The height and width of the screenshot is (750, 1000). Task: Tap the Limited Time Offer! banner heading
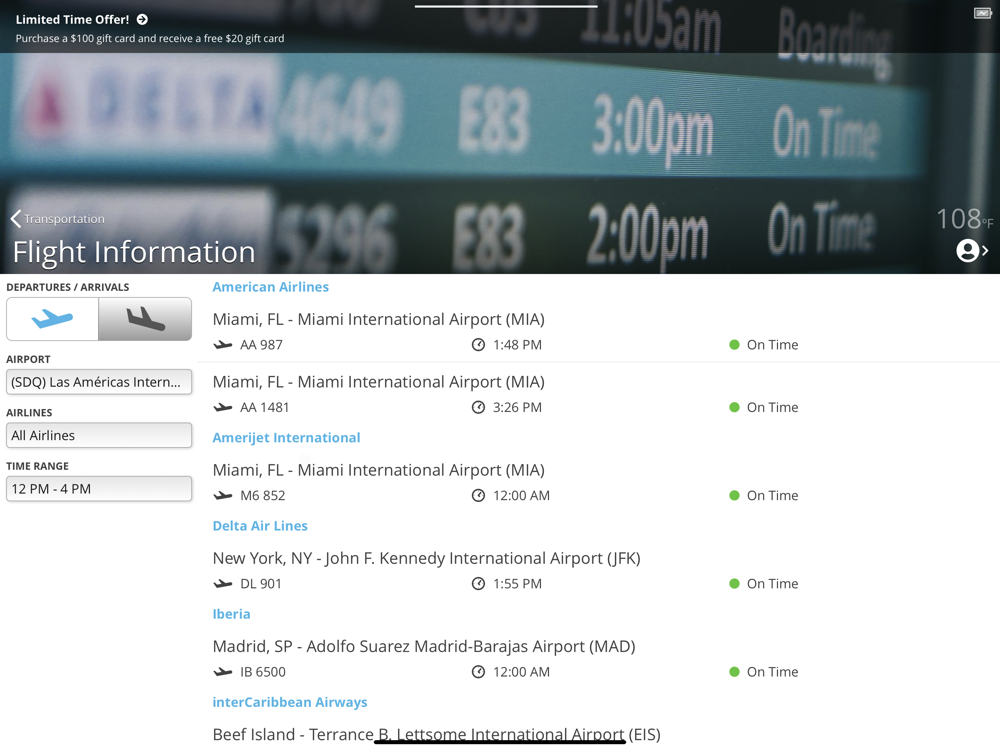pyautogui.click(x=73, y=20)
